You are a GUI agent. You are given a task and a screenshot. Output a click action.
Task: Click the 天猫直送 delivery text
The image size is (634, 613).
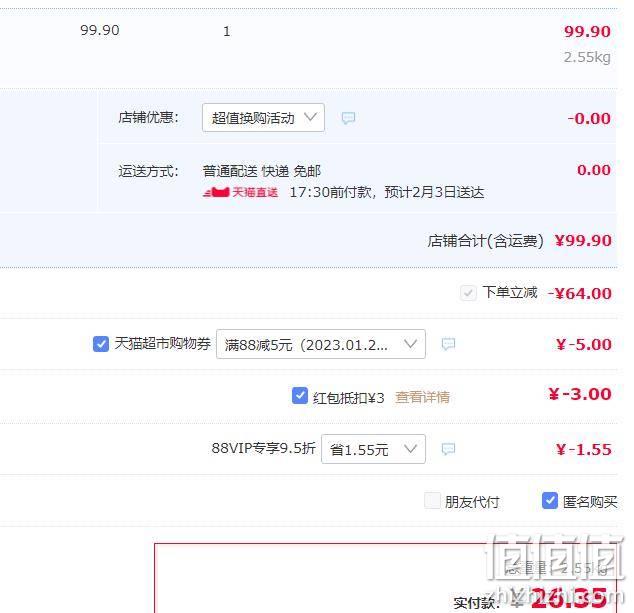tap(255, 192)
